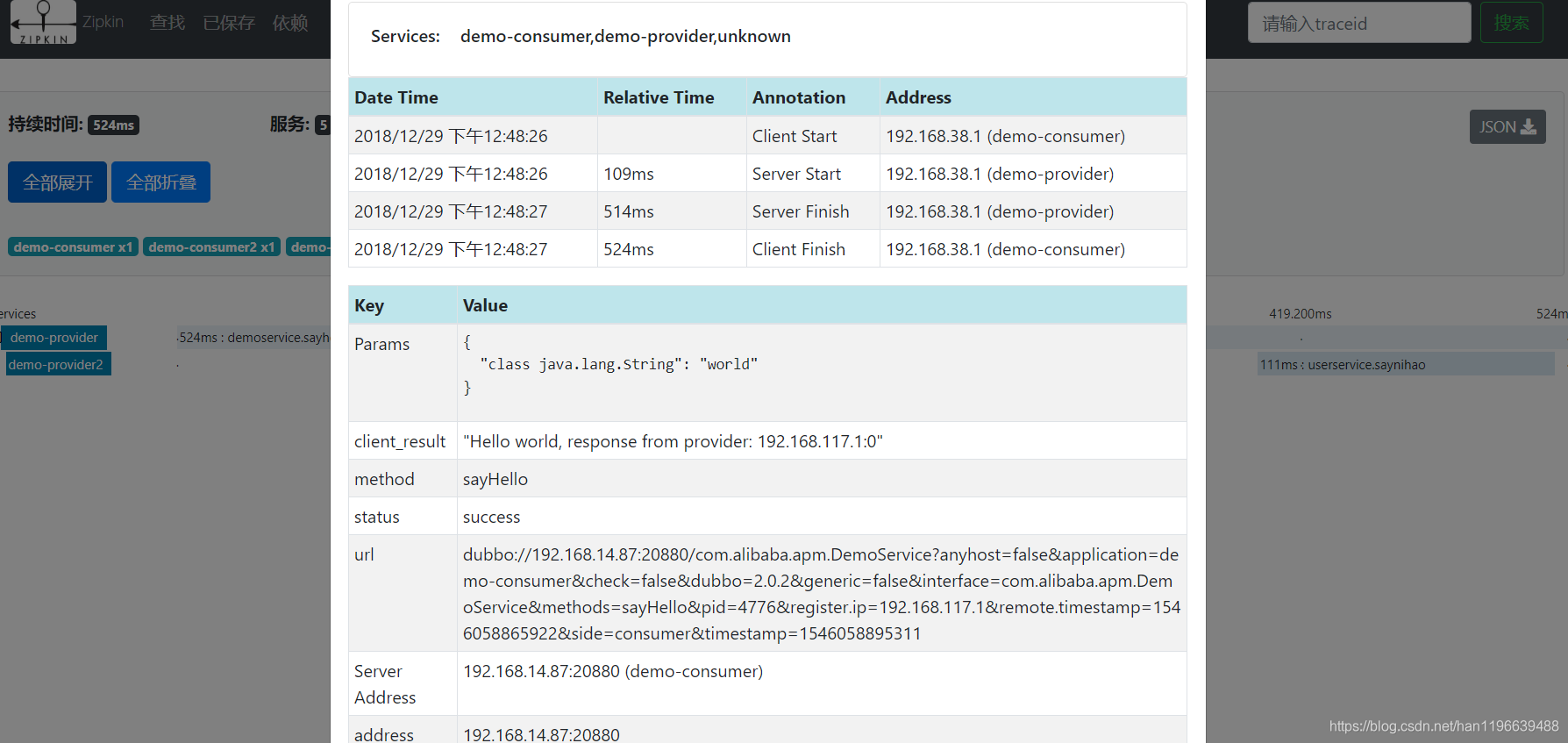Click the Address column header
Screen dimensions: 1568x743
pos(1033,97)
